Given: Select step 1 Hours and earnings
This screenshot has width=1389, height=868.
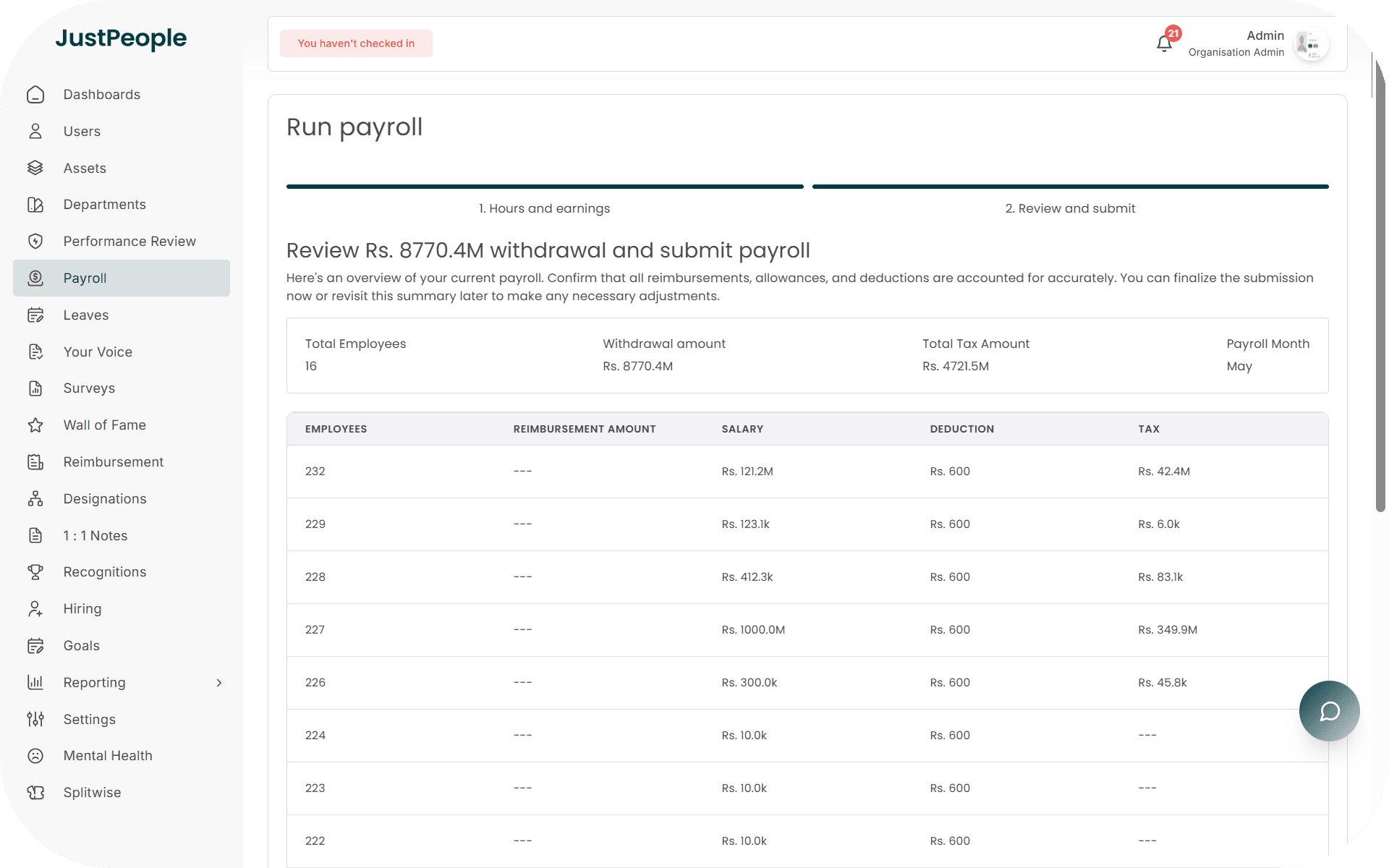Looking at the screenshot, I should tap(544, 208).
